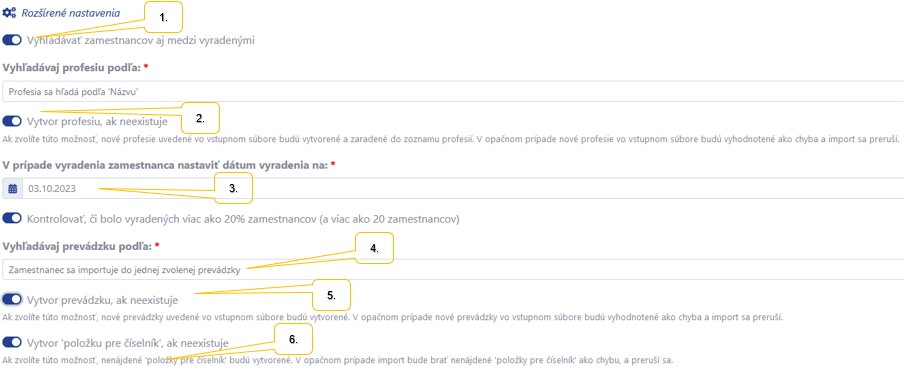Click the Vyhľadávať zamestnancov aj medzi vyradenými label
Image resolution: width=908 pixels, height=373 pixels.
pos(141,41)
